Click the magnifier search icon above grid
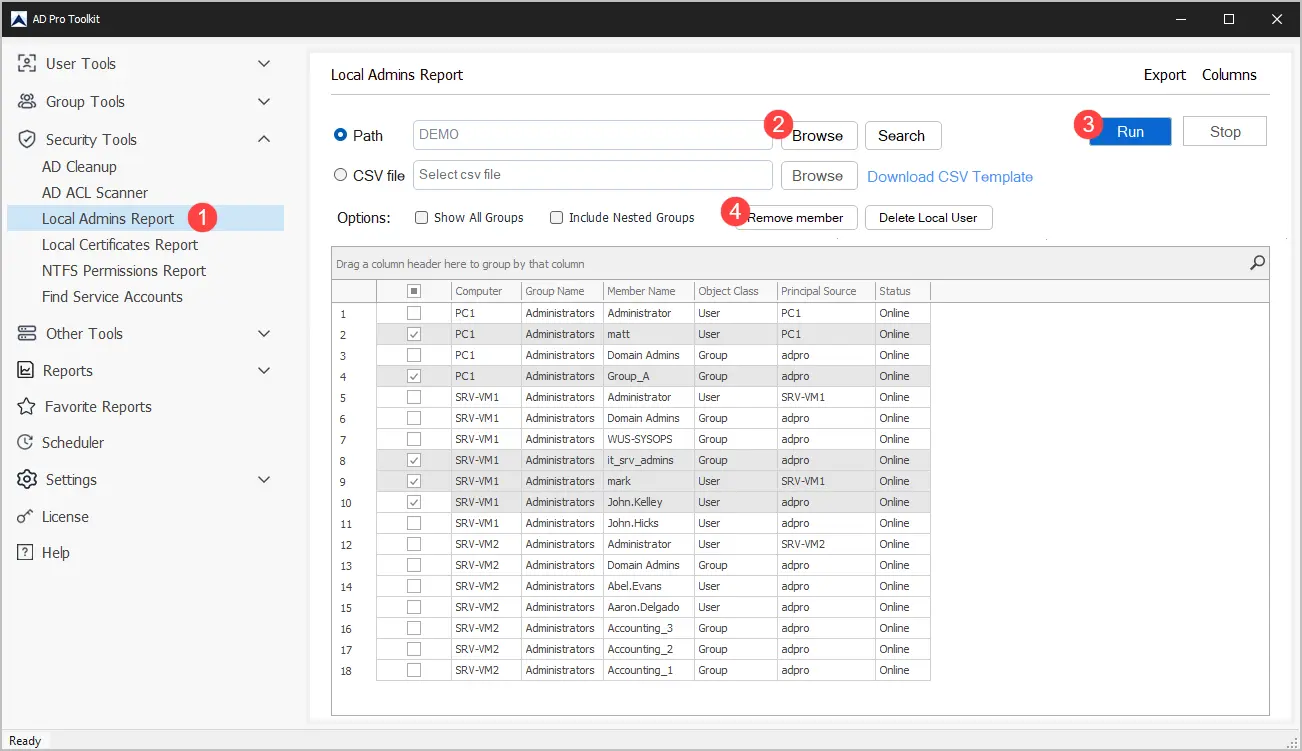 coord(1257,263)
